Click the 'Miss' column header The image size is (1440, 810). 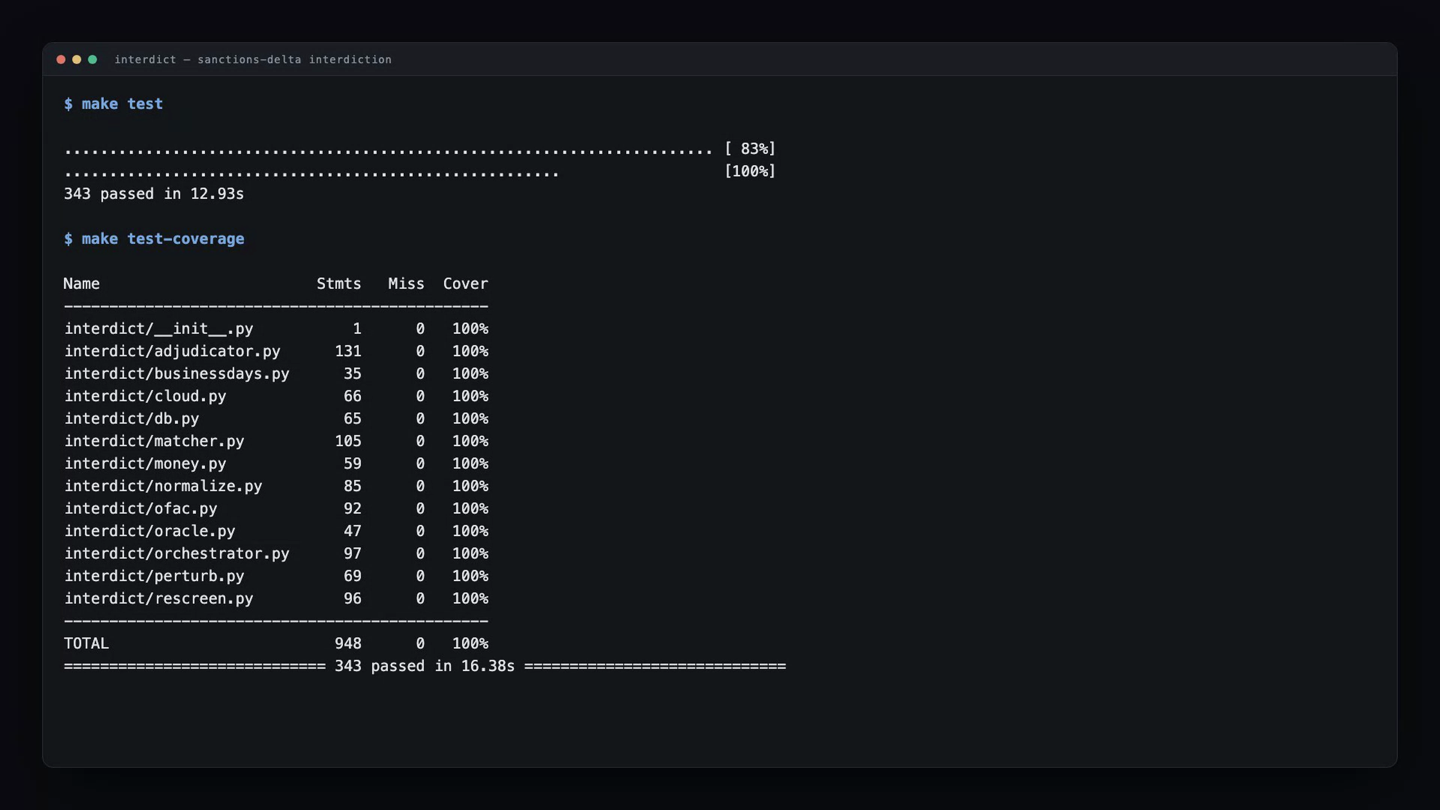pos(406,284)
